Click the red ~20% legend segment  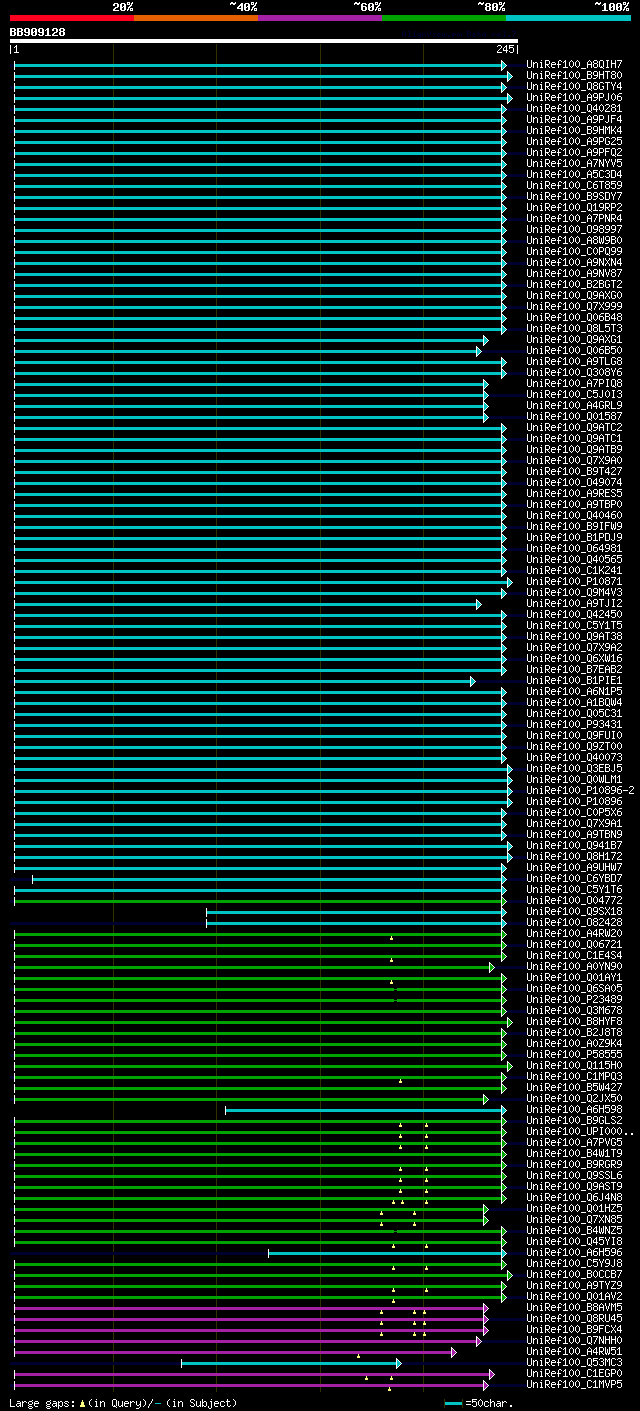click(x=72, y=17)
